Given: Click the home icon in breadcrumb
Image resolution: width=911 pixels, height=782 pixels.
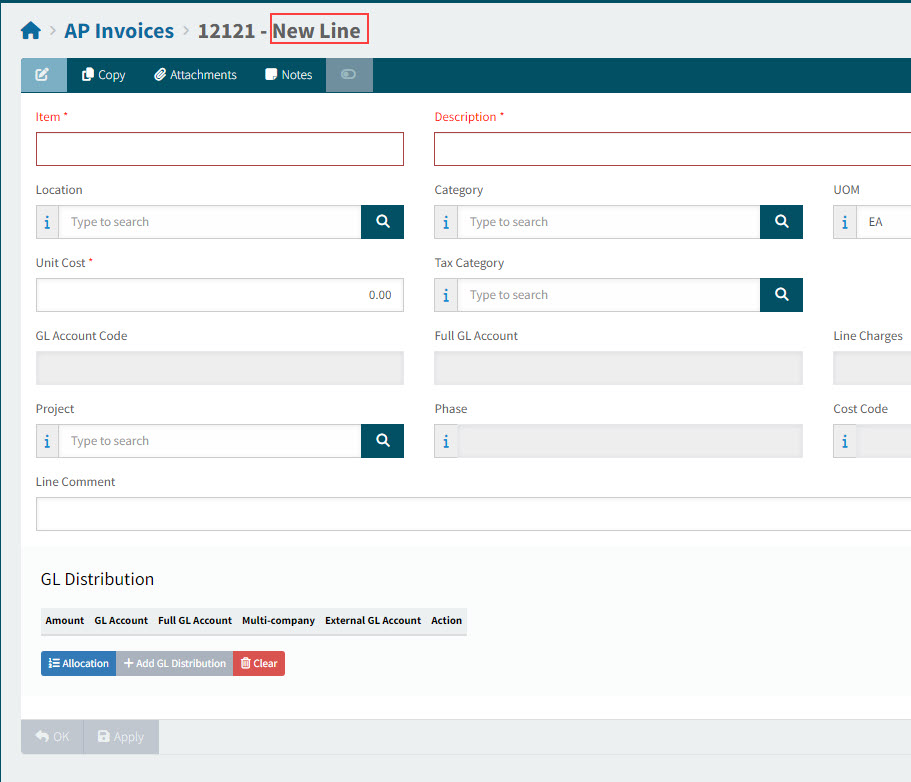Looking at the screenshot, I should click(31, 31).
